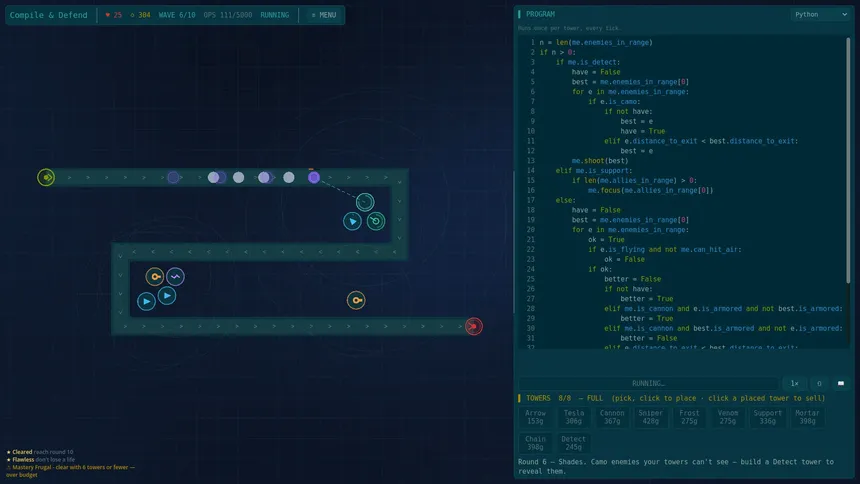Open the MENU button in the top bar
The height and width of the screenshot is (484, 860).
[x=324, y=15]
